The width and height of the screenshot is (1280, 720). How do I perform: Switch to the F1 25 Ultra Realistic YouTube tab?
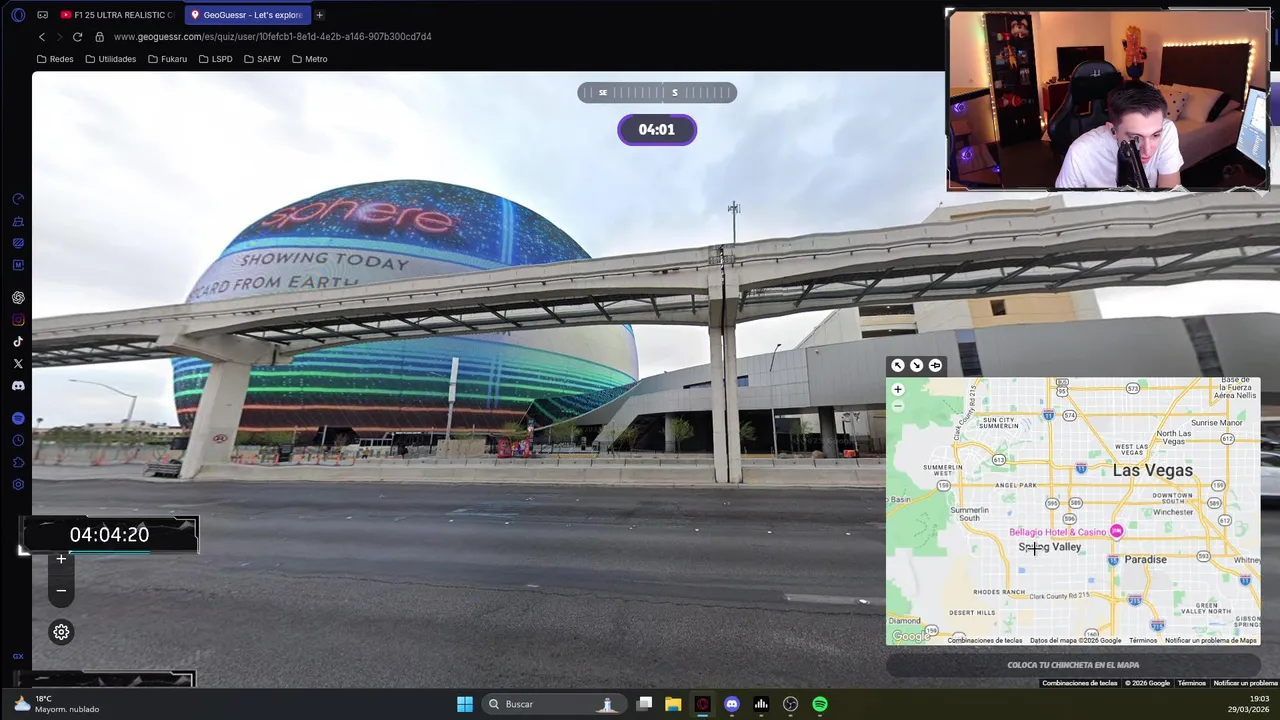click(x=117, y=15)
